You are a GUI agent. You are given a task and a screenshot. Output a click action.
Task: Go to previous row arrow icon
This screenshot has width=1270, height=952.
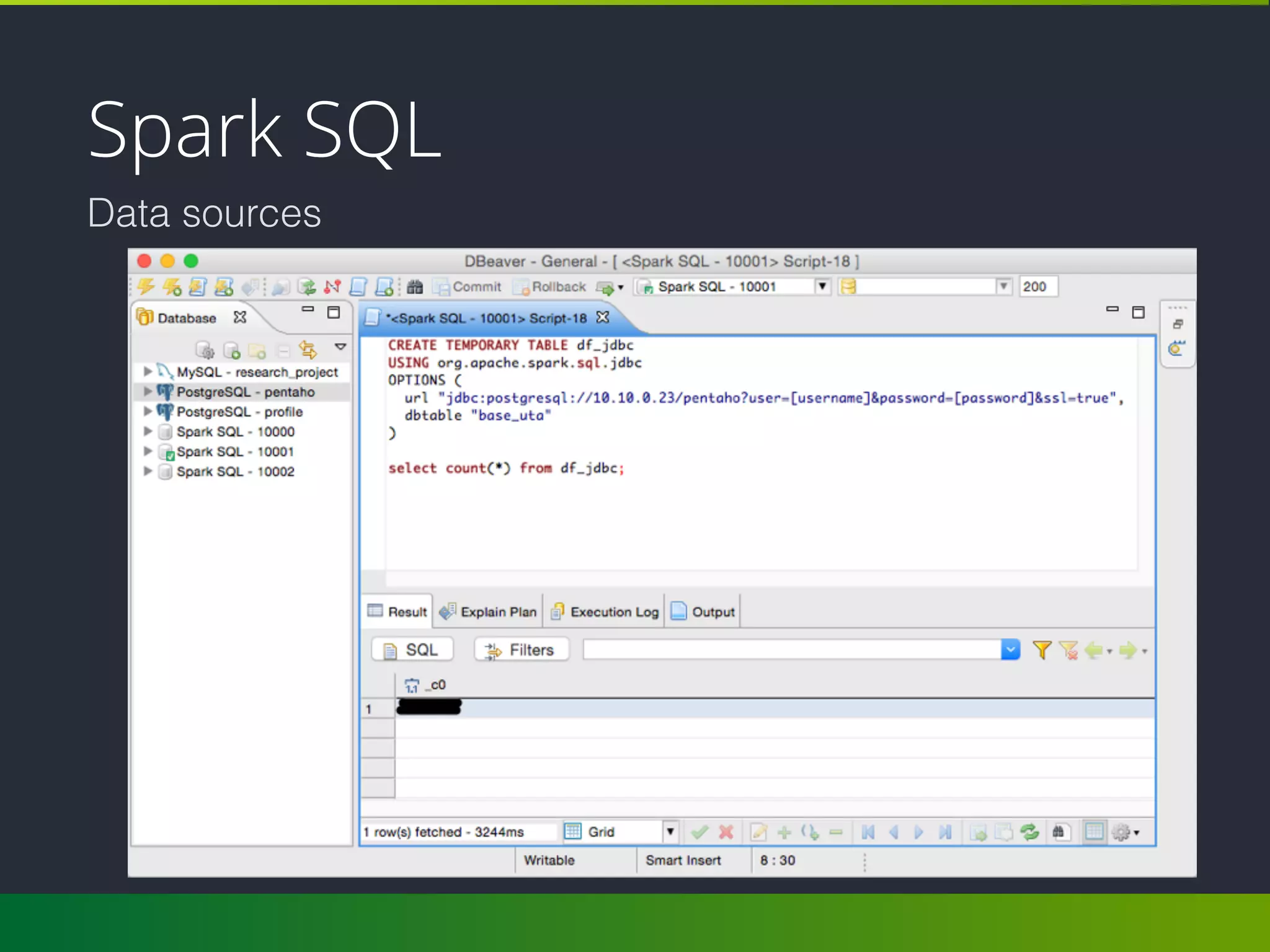click(x=894, y=832)
